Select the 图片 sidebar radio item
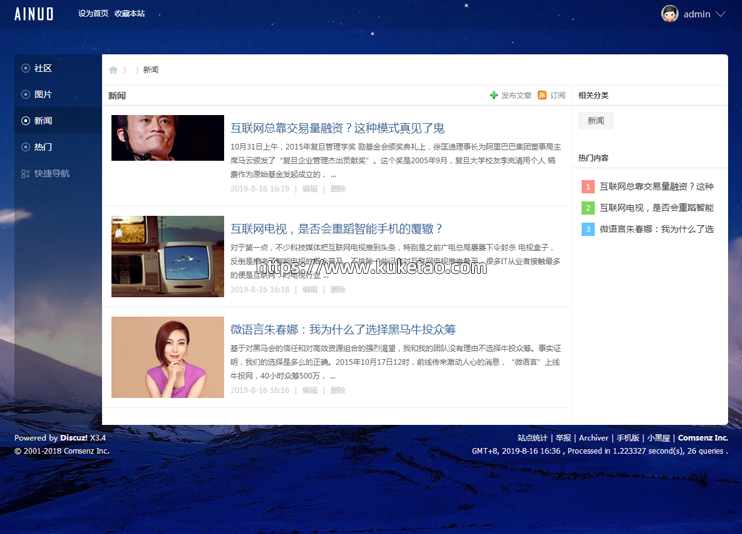This screenshot has width=742, height=534. click(x=25, y=95)
